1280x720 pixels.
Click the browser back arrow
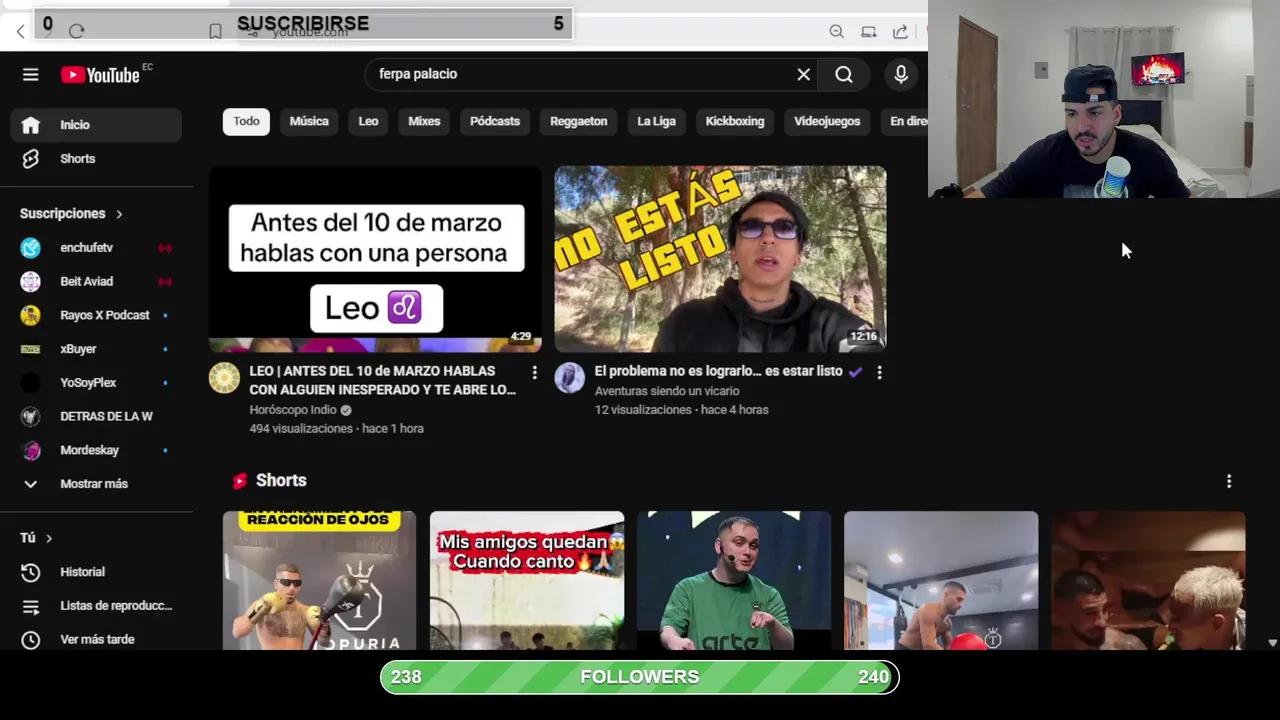20,32
